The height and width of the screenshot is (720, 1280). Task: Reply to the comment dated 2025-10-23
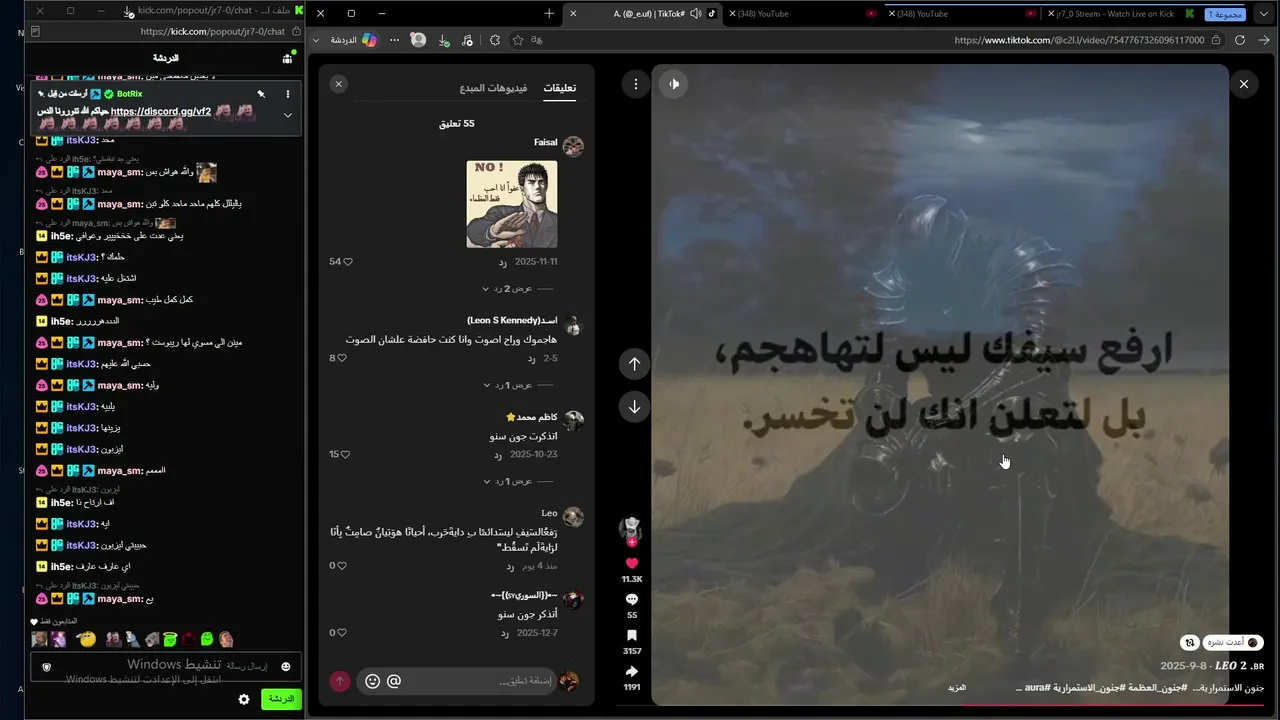(497, 454)
